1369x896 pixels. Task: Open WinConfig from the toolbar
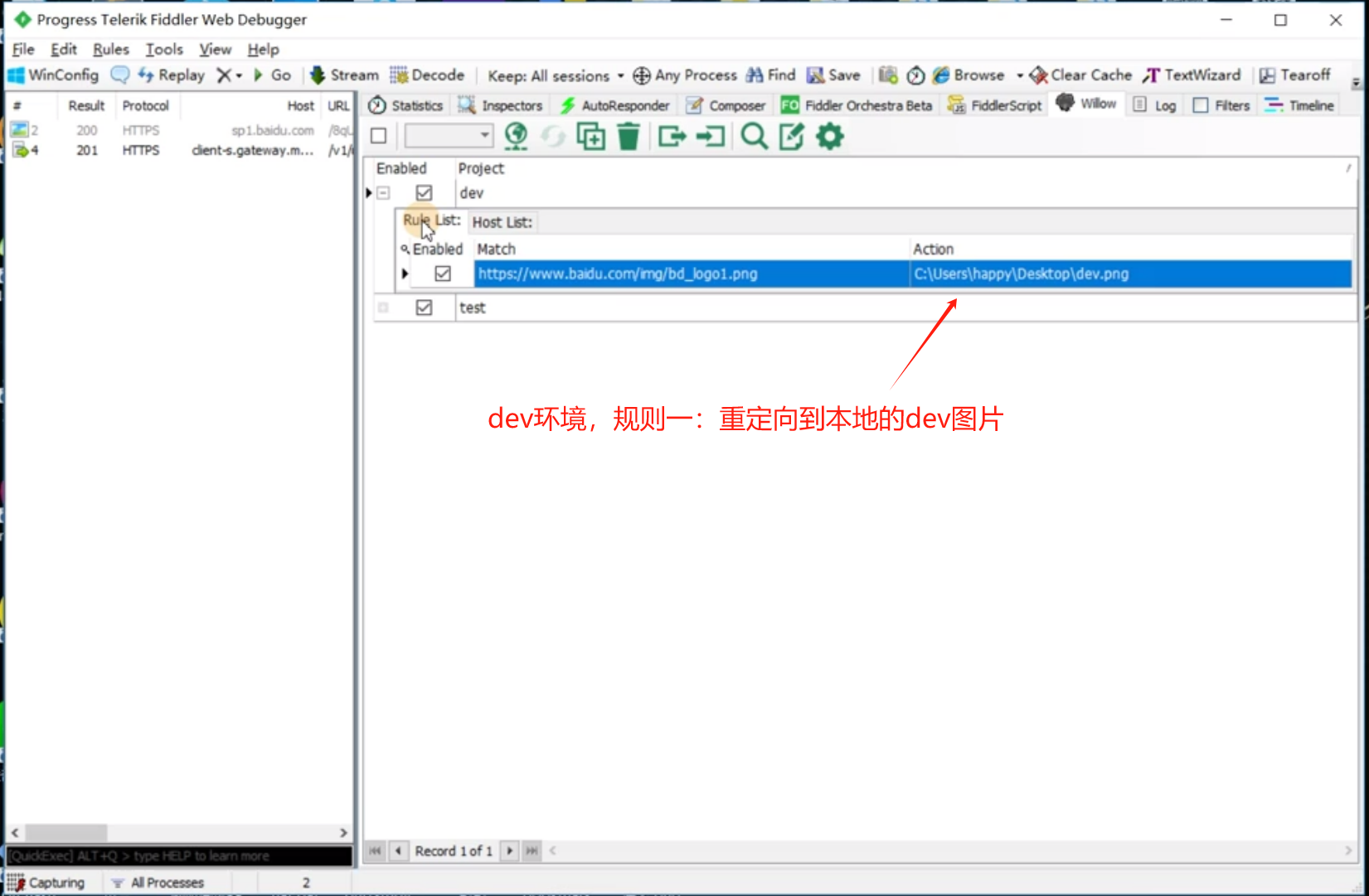[53, 75]
